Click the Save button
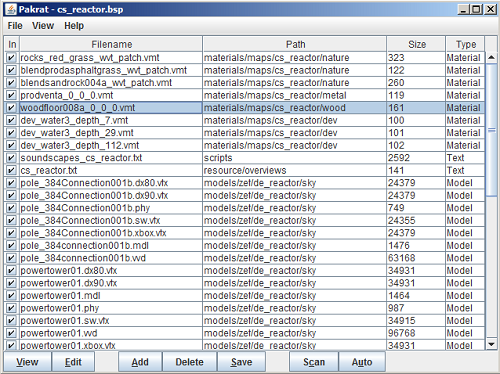Screen dimensions: 500x374 click(x=241, y=362)
